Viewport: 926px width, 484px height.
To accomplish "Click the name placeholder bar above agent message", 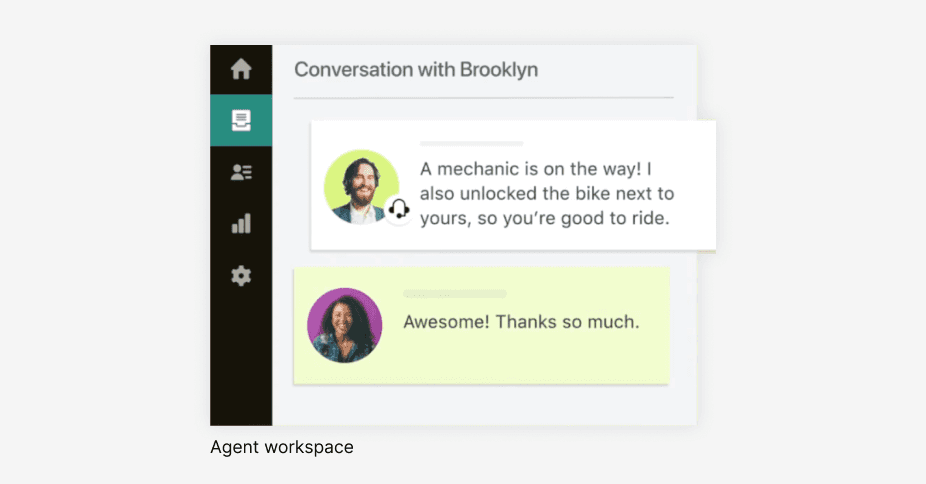I will click(x=471, y=144).
